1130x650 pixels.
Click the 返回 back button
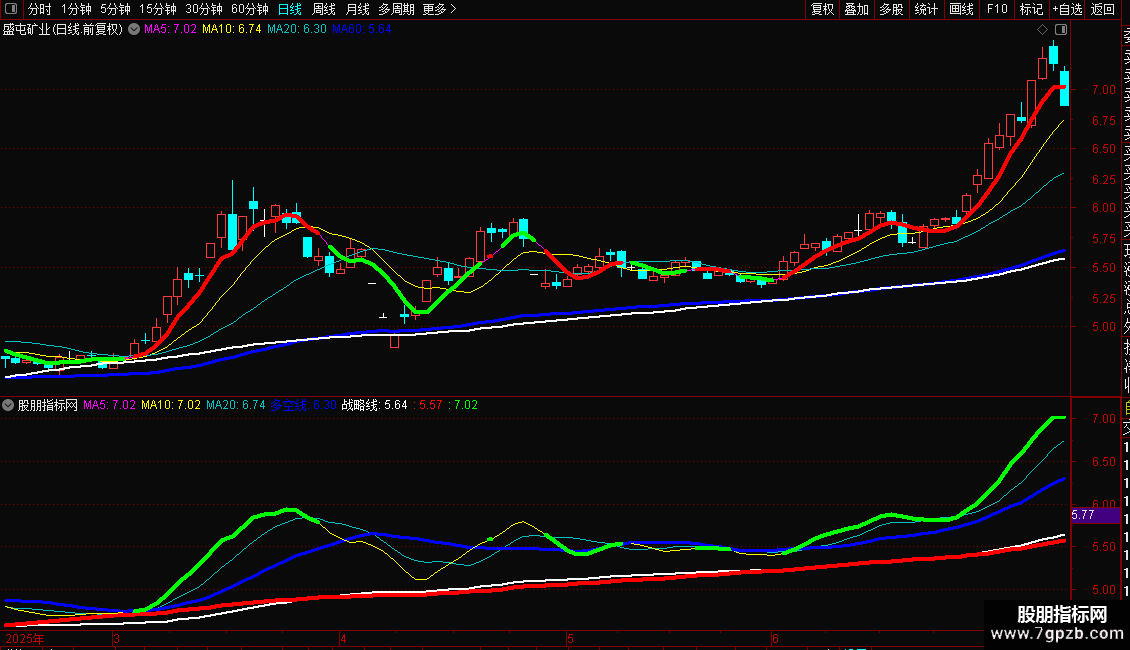[1103, 9]
